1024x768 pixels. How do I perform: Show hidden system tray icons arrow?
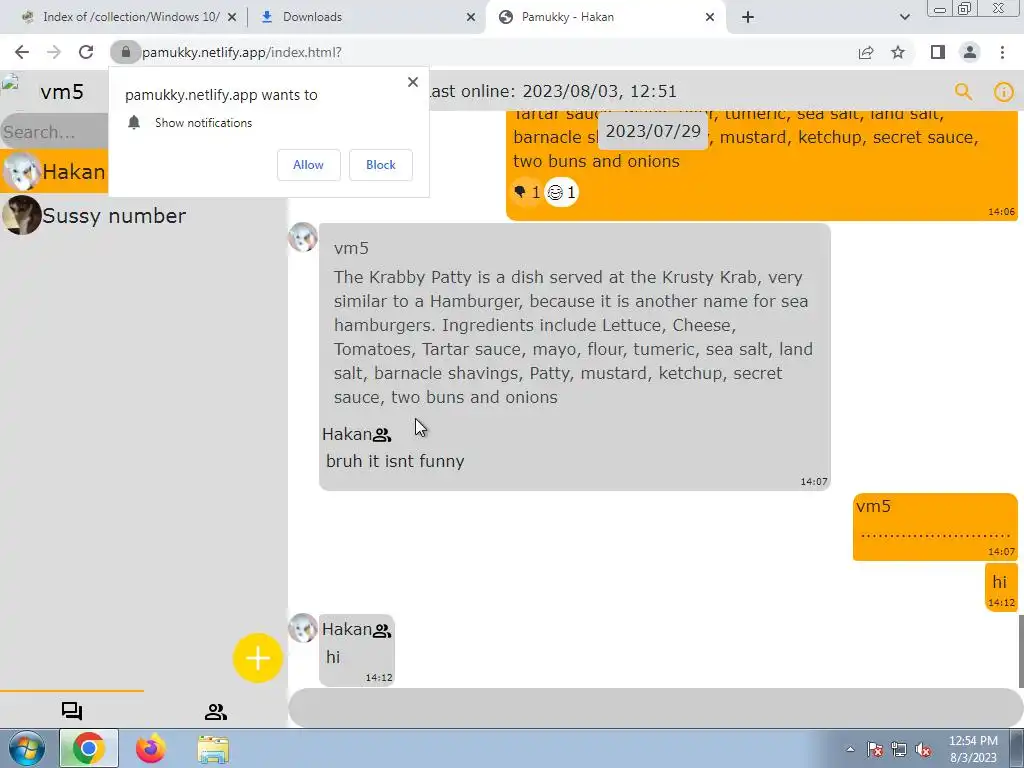(x=850, y=749)
